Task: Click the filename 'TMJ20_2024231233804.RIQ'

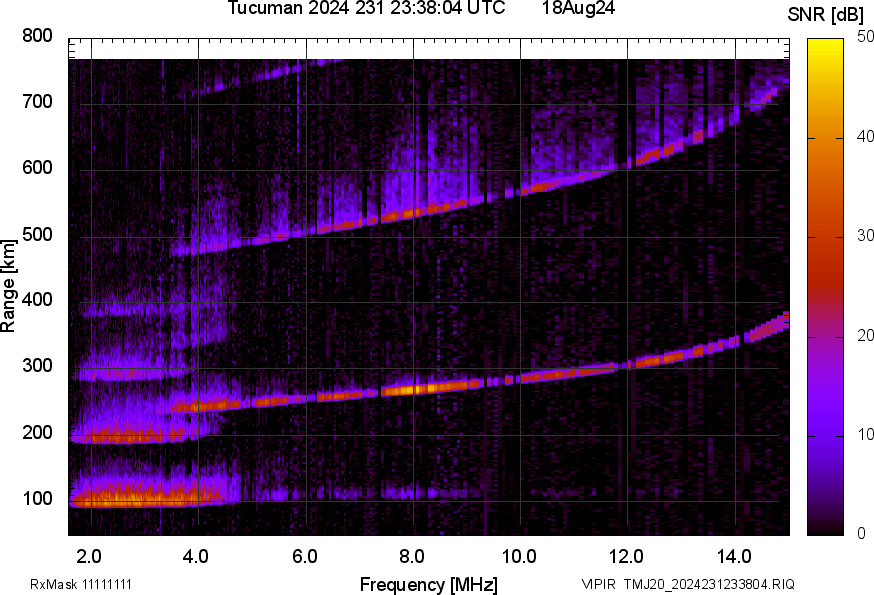Action: coord(709,584)
